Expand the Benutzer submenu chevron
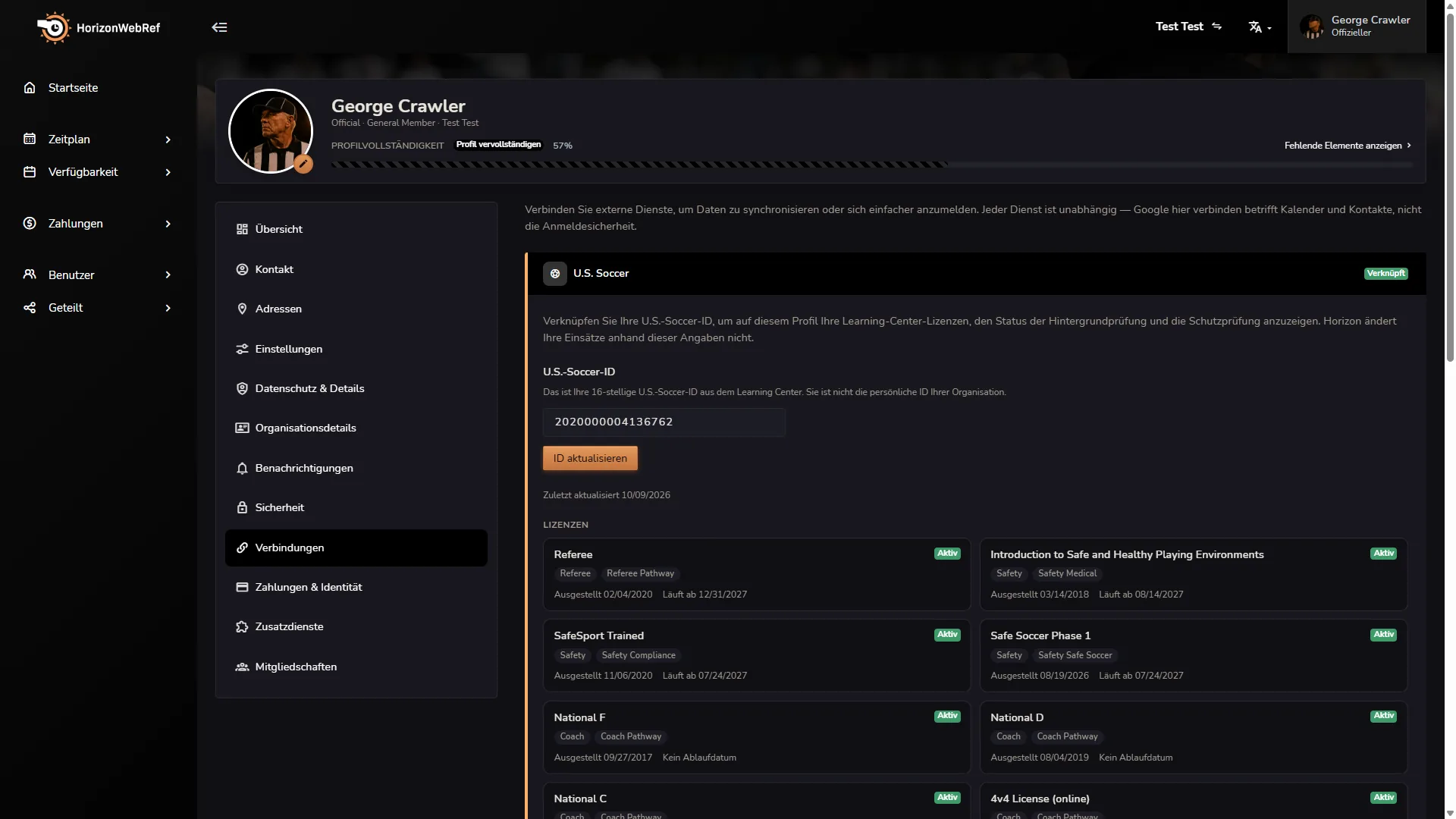1456x819 pixels. (168, 275)
